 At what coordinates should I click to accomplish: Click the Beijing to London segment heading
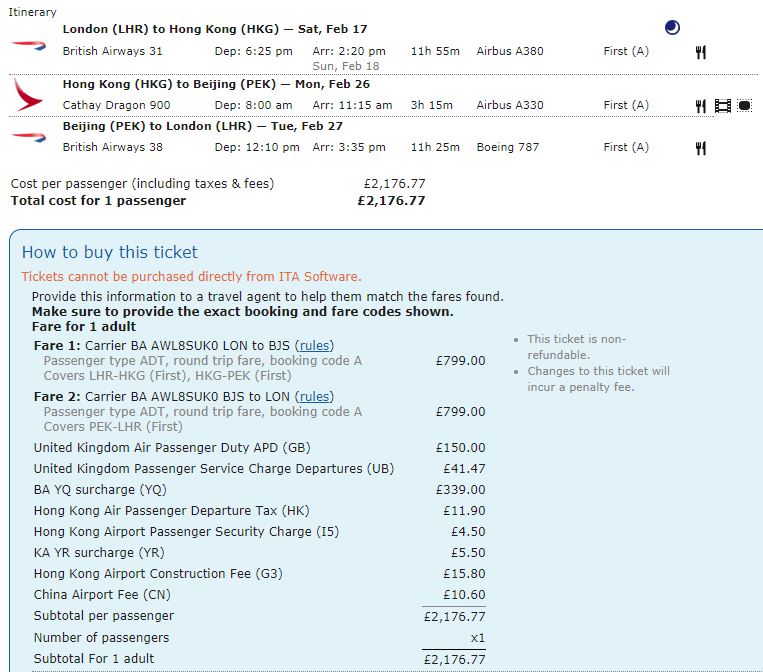(x=174, y=126)
